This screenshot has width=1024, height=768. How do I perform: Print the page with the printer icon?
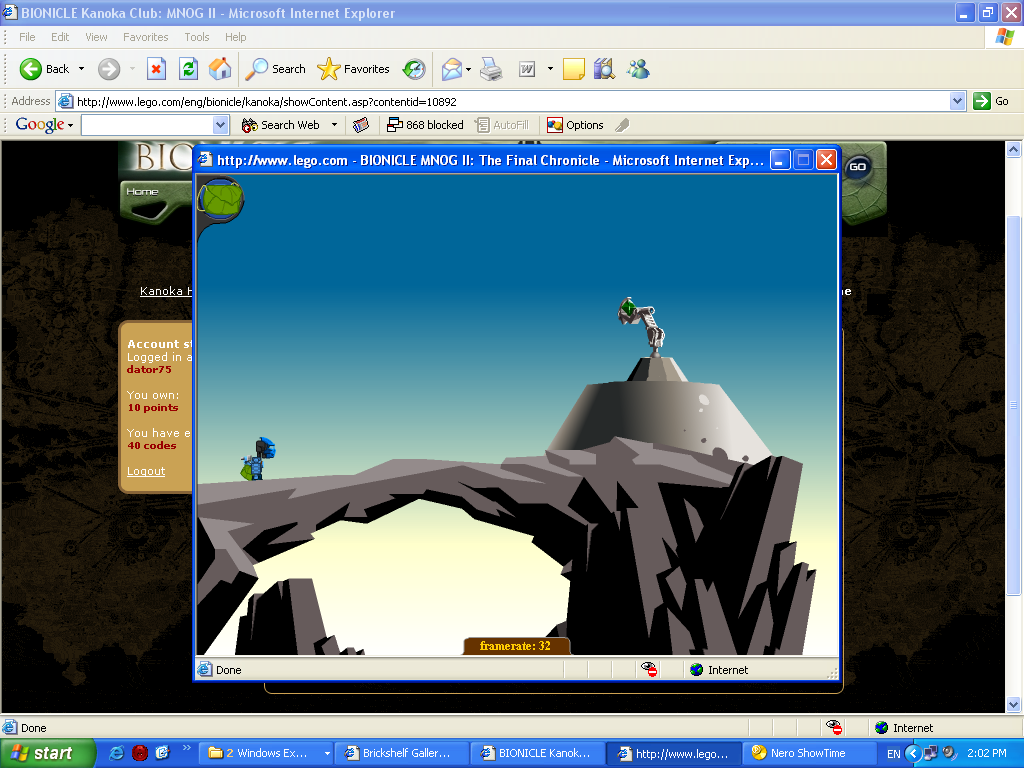tap(491, 69)
